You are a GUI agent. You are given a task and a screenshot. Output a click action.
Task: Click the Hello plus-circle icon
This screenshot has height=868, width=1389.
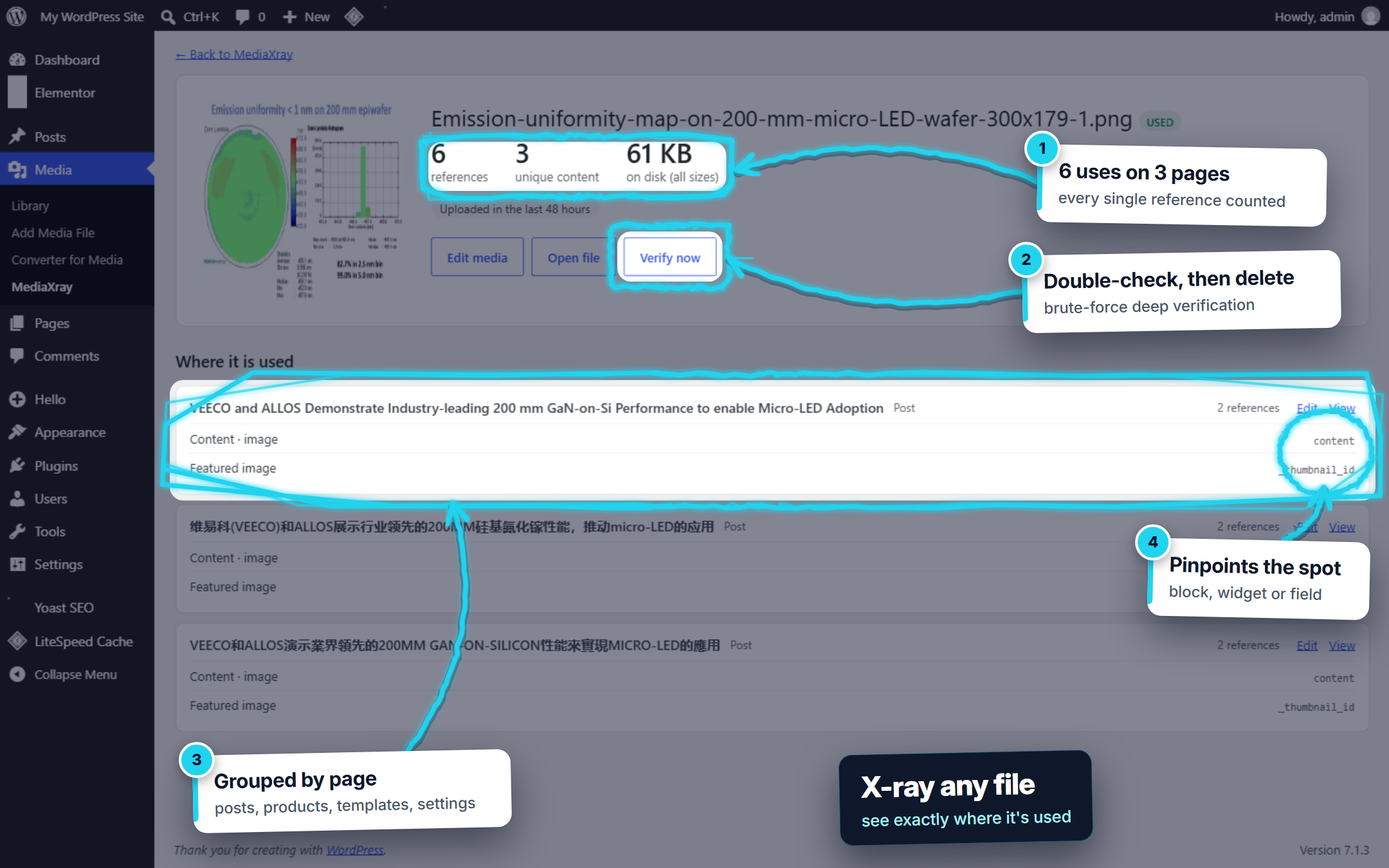[17, 399]
